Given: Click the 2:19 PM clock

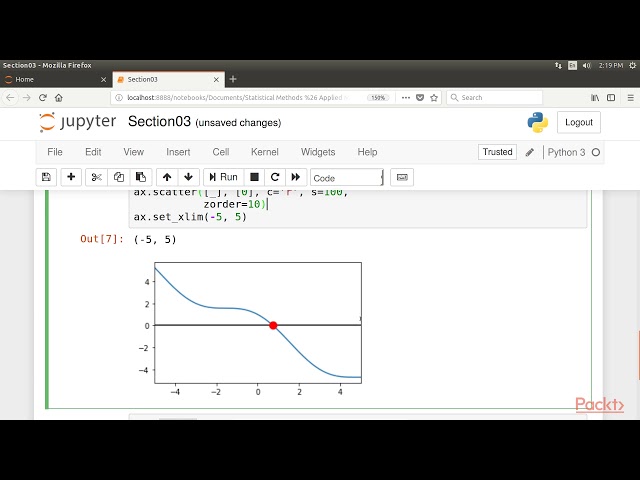Looking at the screenshot, I should pyautogui.click(x=611, y=65).
